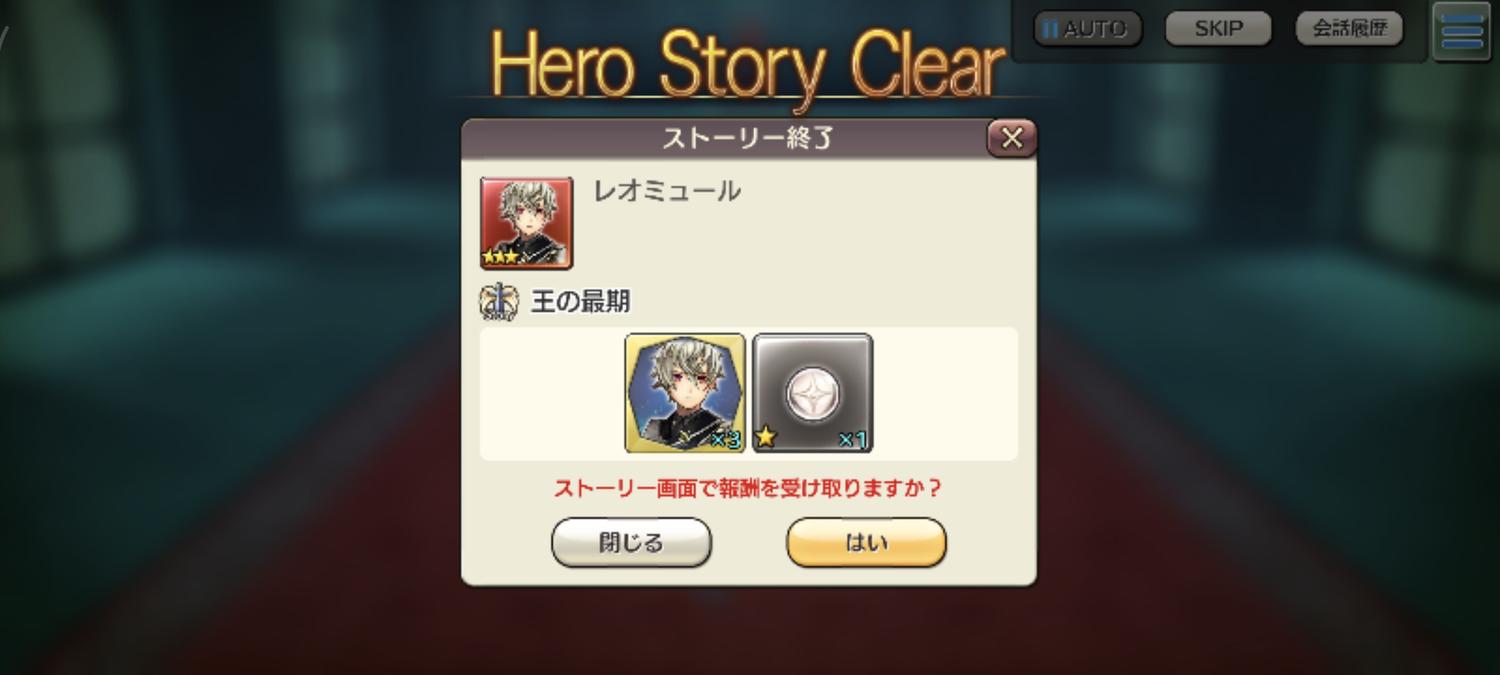Click the Hero Story Clear banner
The image size is (1500, 675).
click(748, 65)
